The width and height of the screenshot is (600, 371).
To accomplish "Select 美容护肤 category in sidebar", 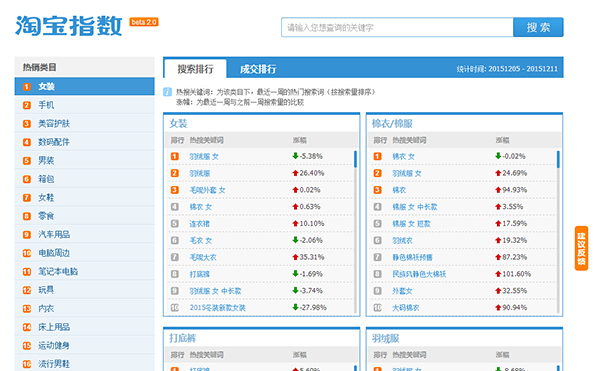I will pyautogui.click(x=85, y=123).
